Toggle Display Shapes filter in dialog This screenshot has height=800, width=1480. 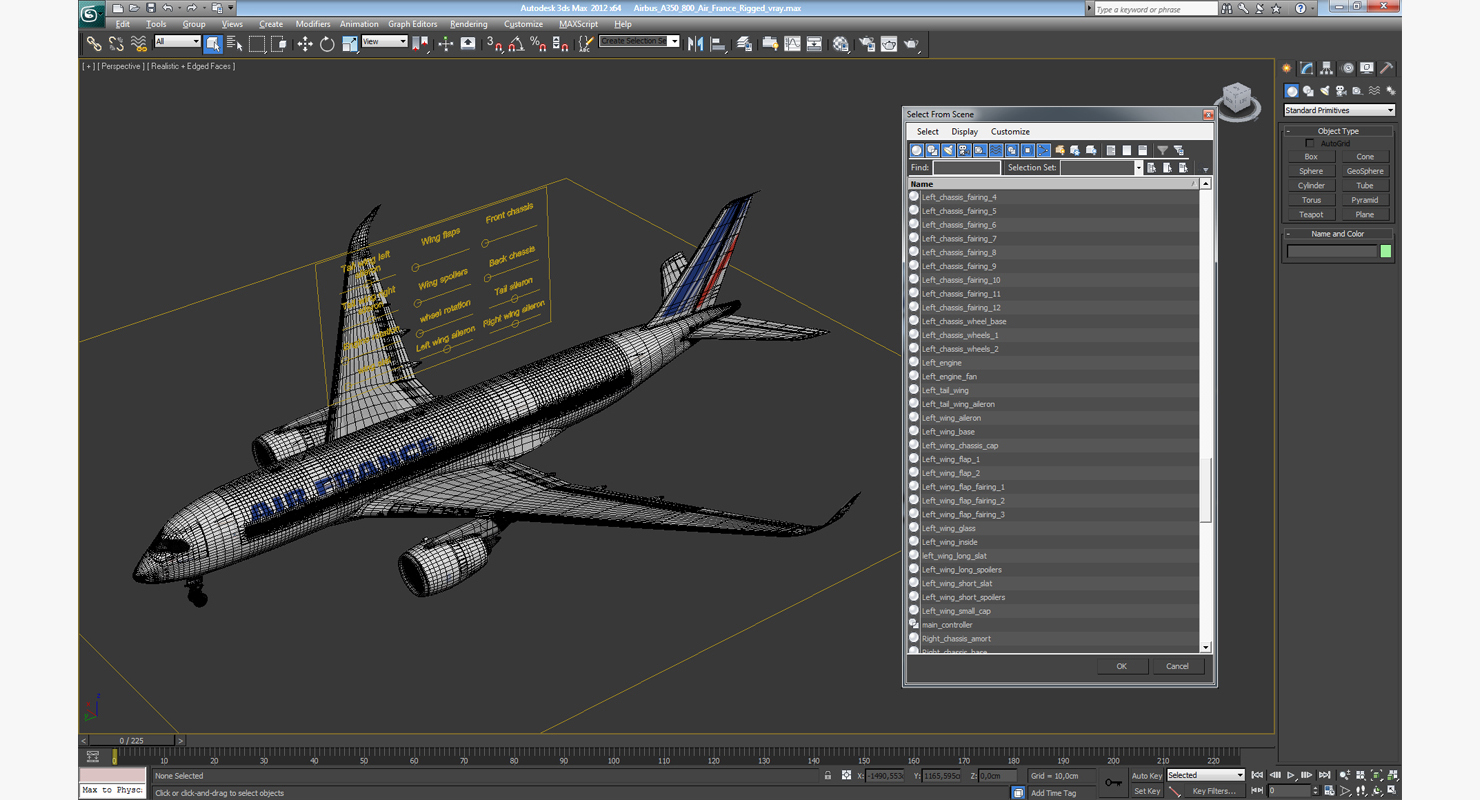point(932,150)
